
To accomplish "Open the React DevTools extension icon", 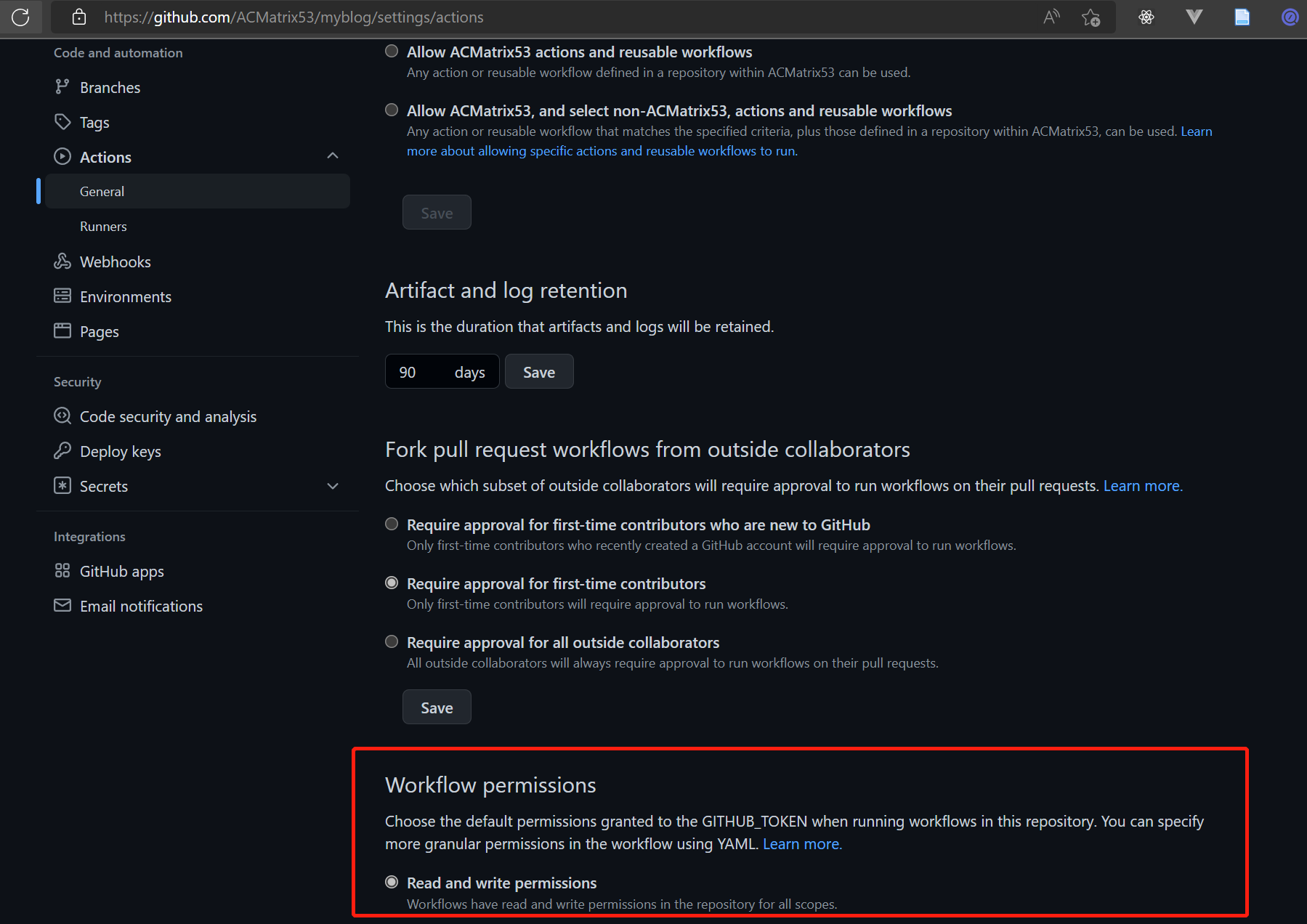I will (1146, 17).
